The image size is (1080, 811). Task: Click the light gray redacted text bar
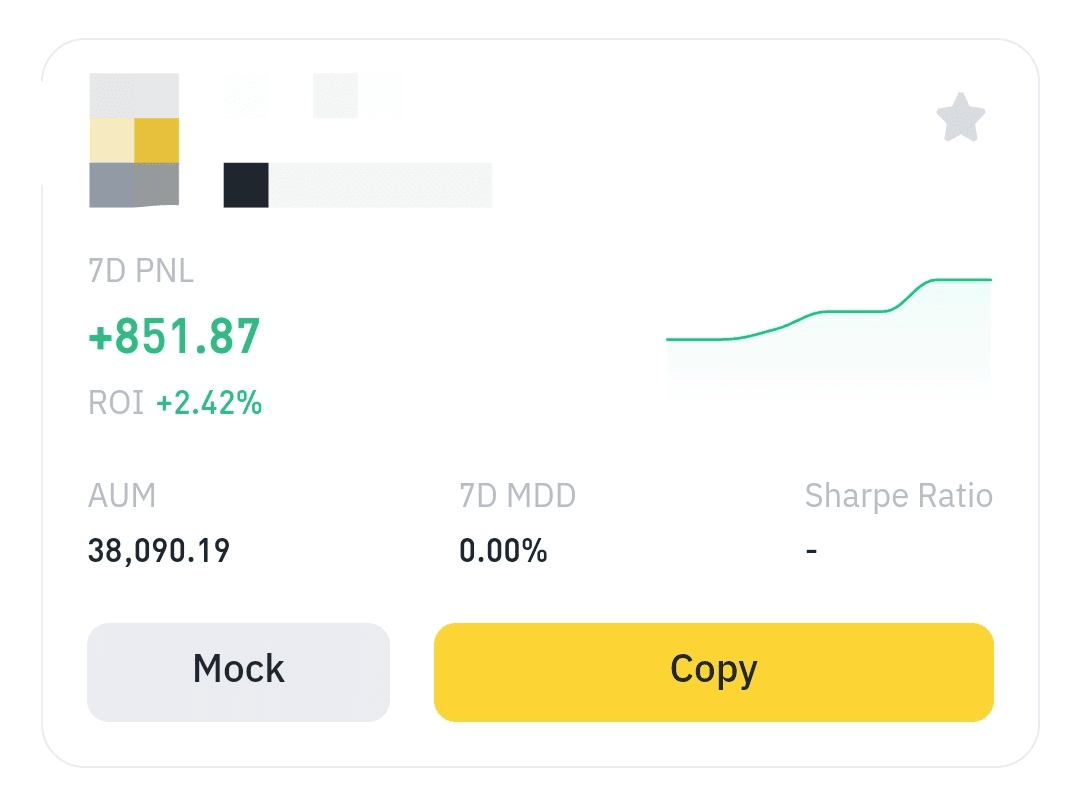[380, 186]
